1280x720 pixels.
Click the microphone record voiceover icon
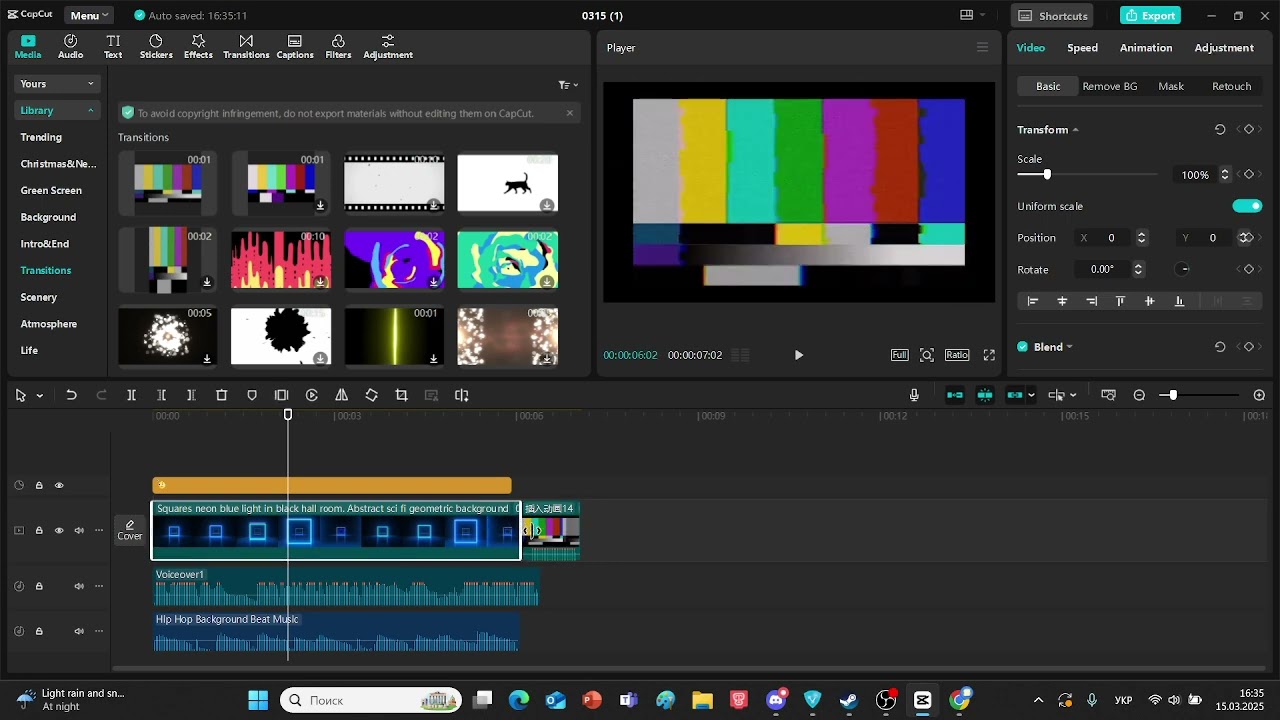[x=914, y=395]
